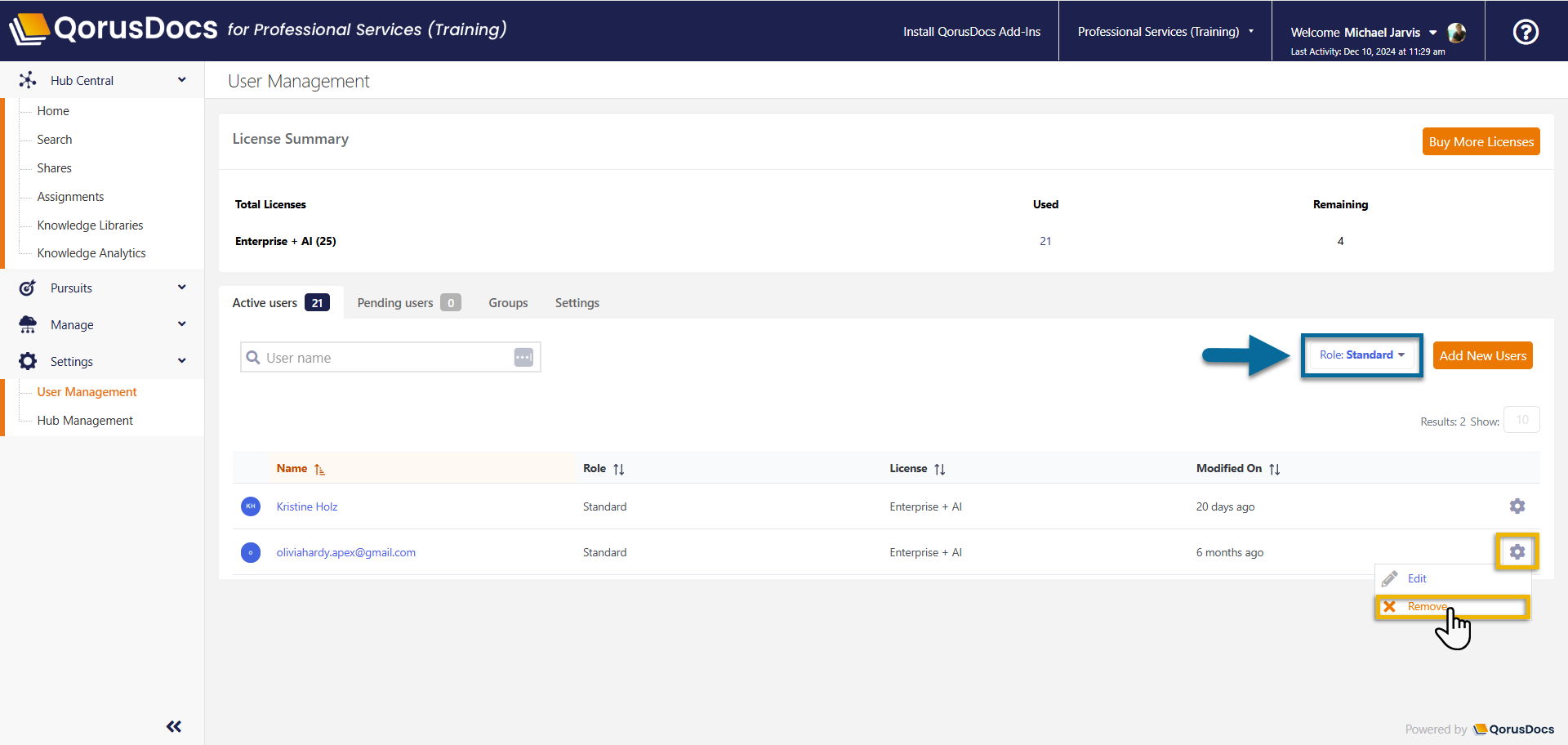
Task: Open Hub Management in sidebar
Action: 85,421
